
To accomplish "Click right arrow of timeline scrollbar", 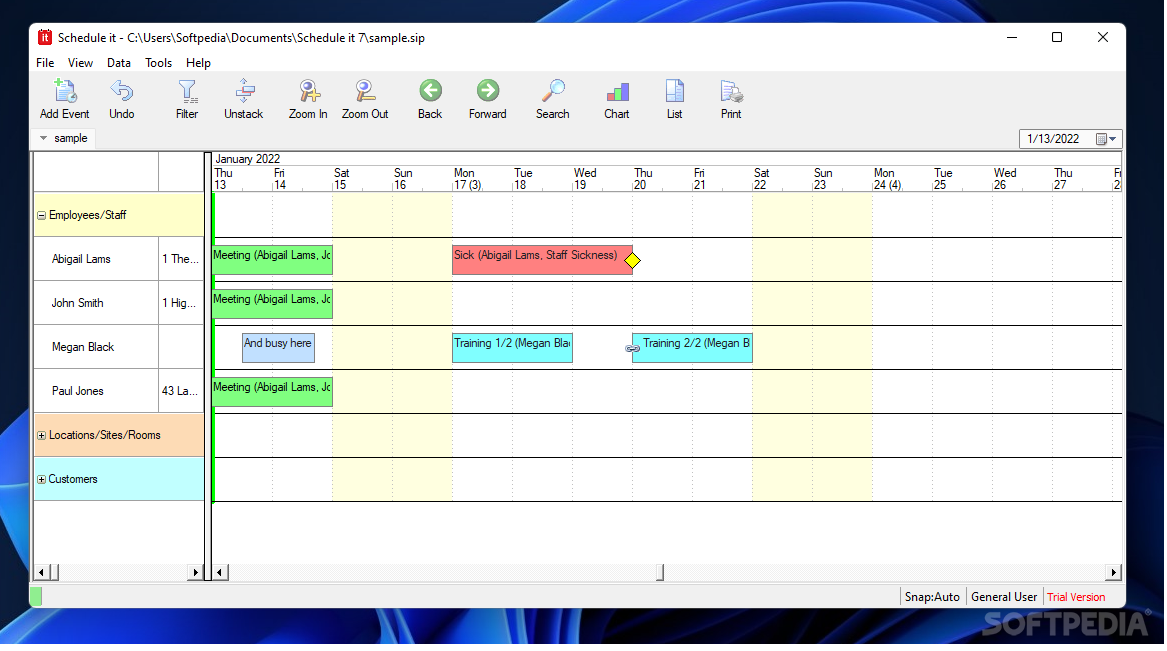I will click(1113, 572).
